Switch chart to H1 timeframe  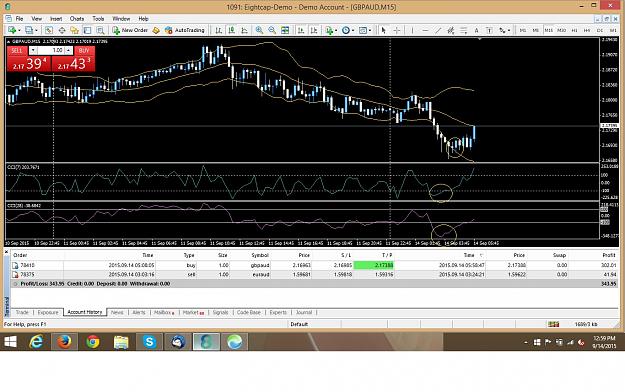tap(574, 30)
